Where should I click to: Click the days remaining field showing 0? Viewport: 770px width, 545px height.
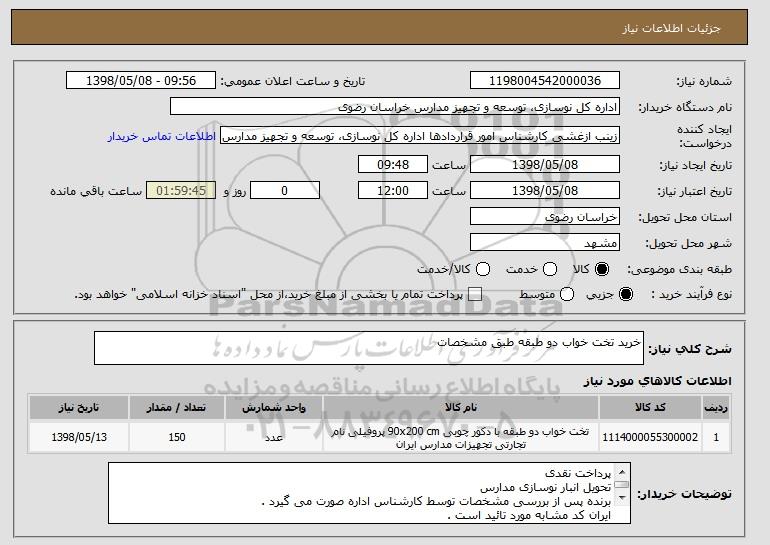(285, 191)
